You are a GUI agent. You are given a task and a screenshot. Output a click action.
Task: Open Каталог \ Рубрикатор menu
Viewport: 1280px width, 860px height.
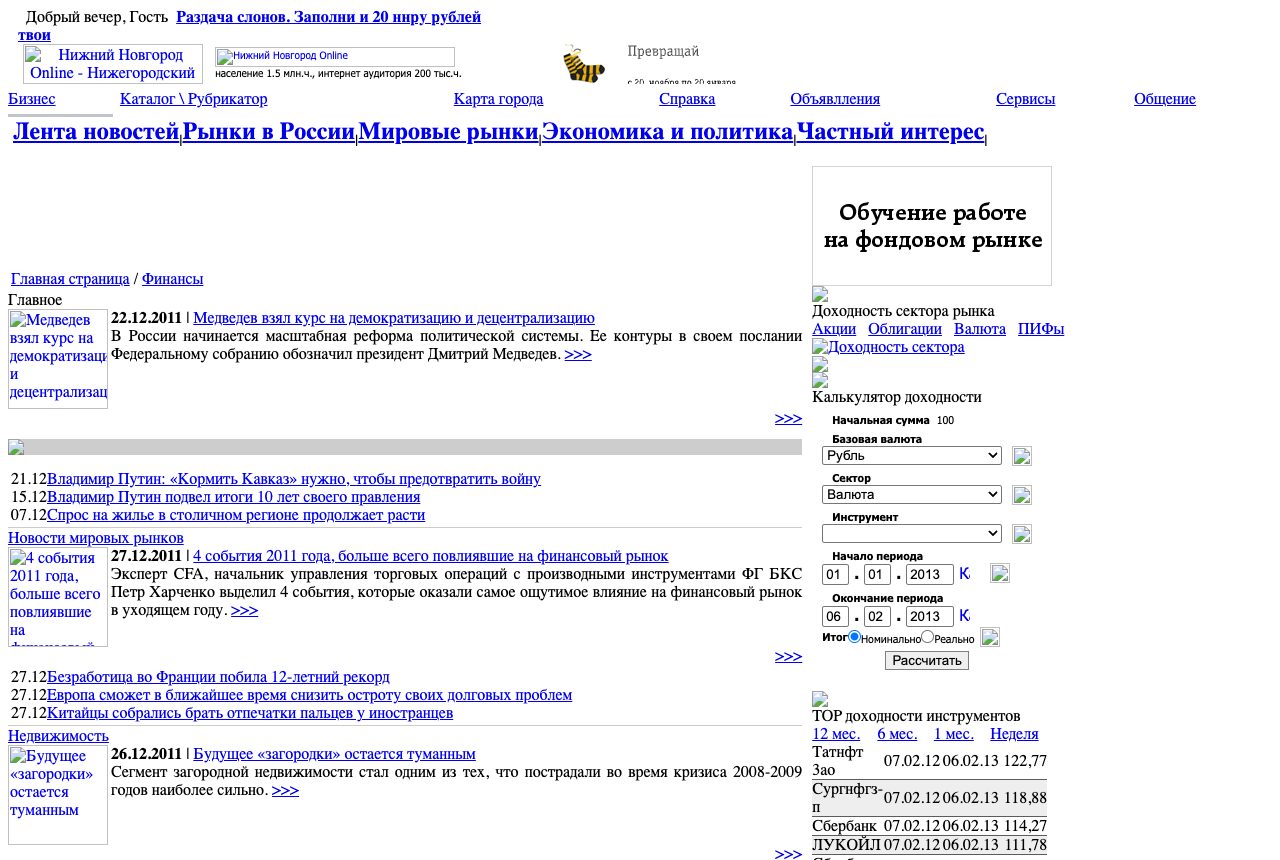click(194, 99)
